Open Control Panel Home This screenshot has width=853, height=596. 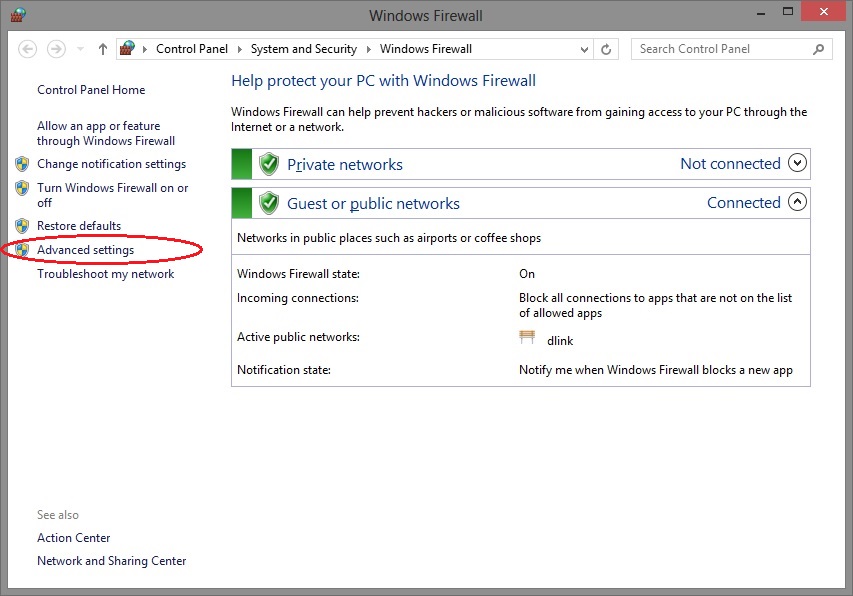(x=91, y=90)
